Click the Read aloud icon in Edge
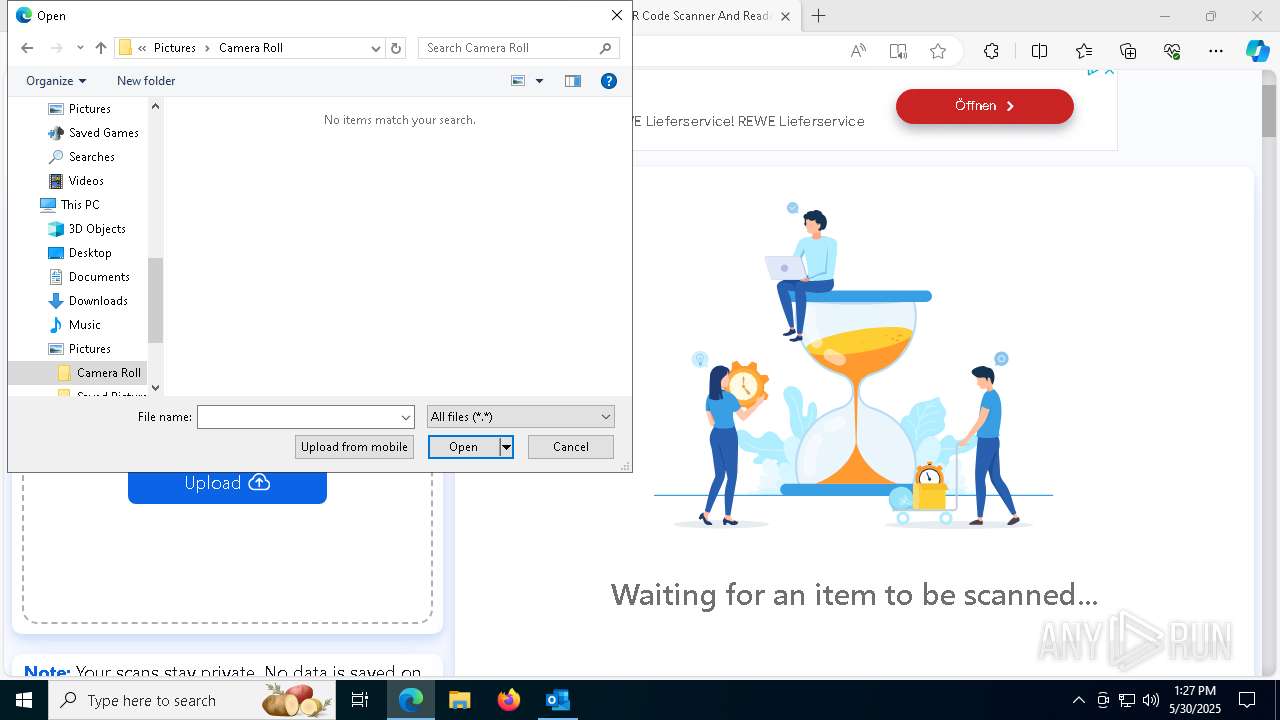 pyautogui.click(x=858, y=51)
